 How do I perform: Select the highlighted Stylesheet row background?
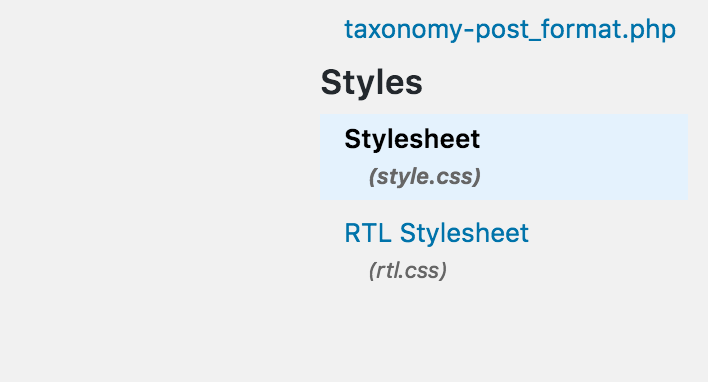coord(504,157)
